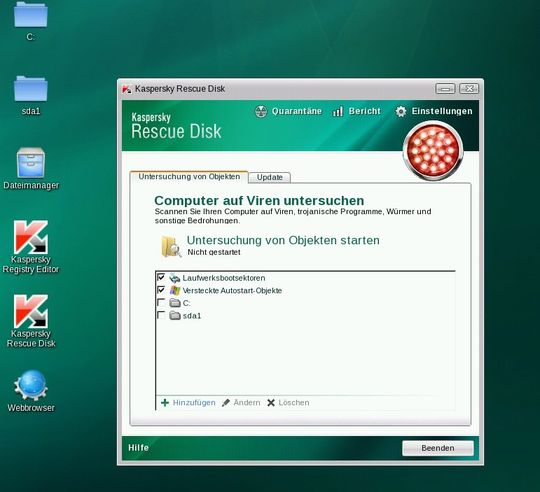
Task: Click the Kaspersky Rescue Disk title bar text
Action: point(180,89)
